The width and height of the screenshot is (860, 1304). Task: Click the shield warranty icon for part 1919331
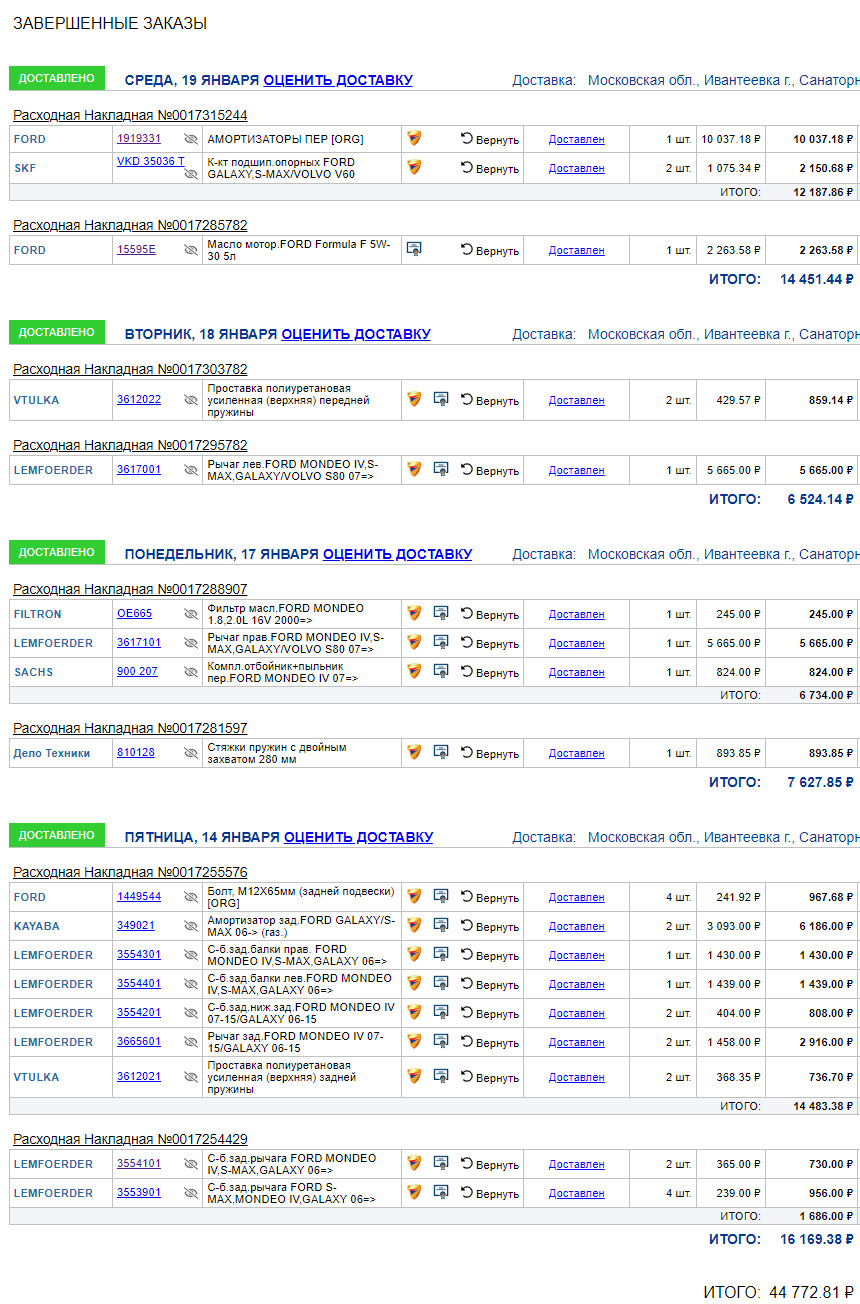point(414,139)
